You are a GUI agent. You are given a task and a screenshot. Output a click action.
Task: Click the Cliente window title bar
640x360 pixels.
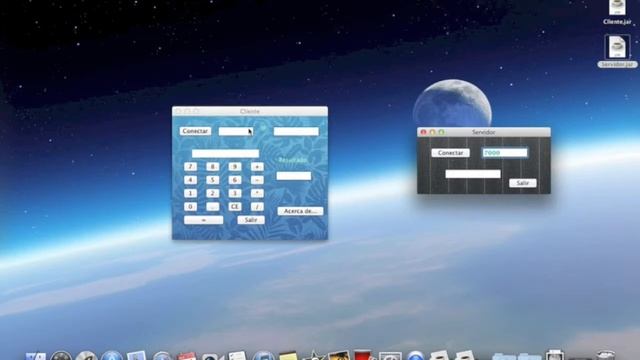coord(250,111)
